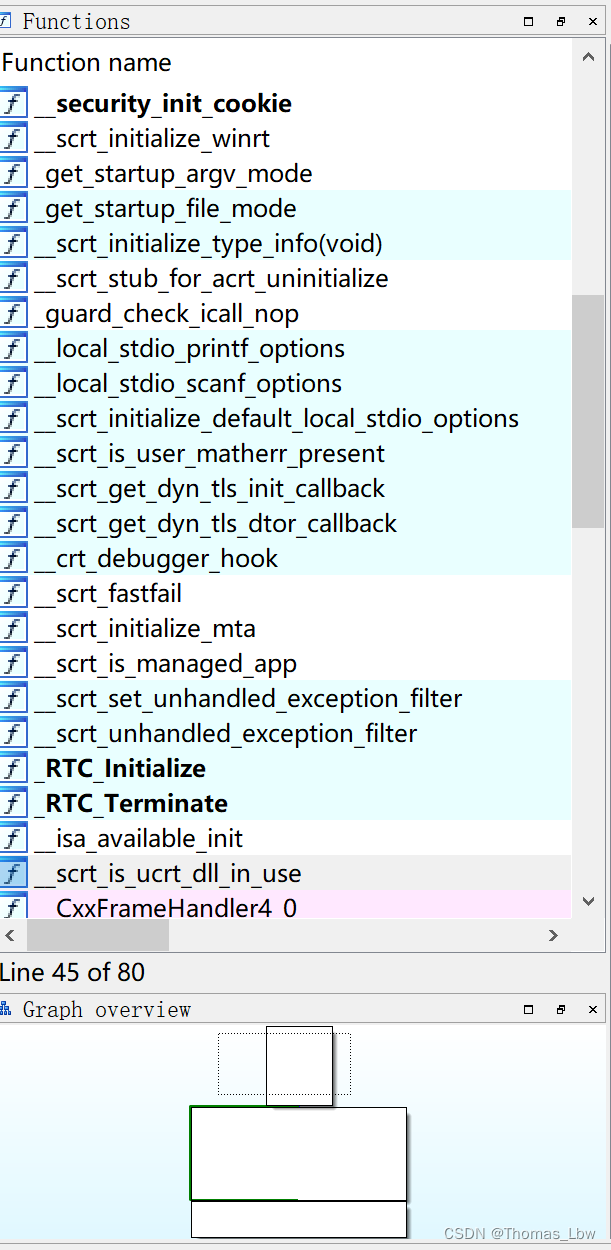The width and height of the screenshot is (611, 1250).
Task: Click the central graph node in Graph overview
Action: click(x=297, y=1152)
